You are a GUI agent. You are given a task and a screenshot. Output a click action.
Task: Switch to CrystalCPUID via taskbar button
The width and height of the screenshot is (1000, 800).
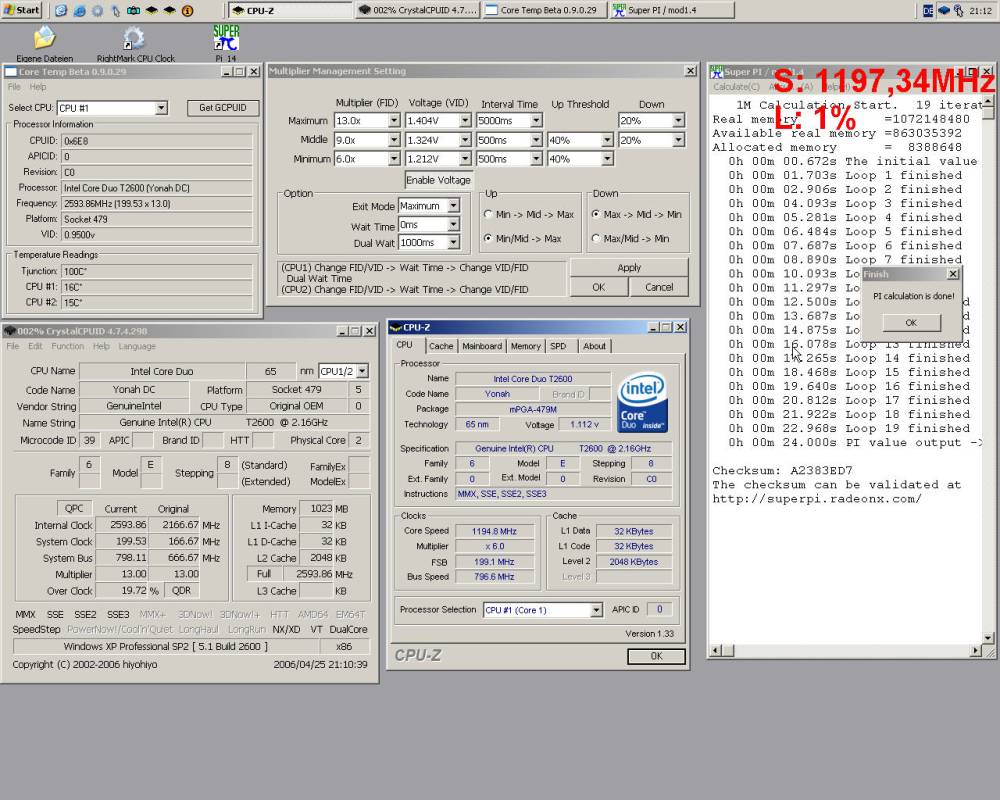click(418, 10)
